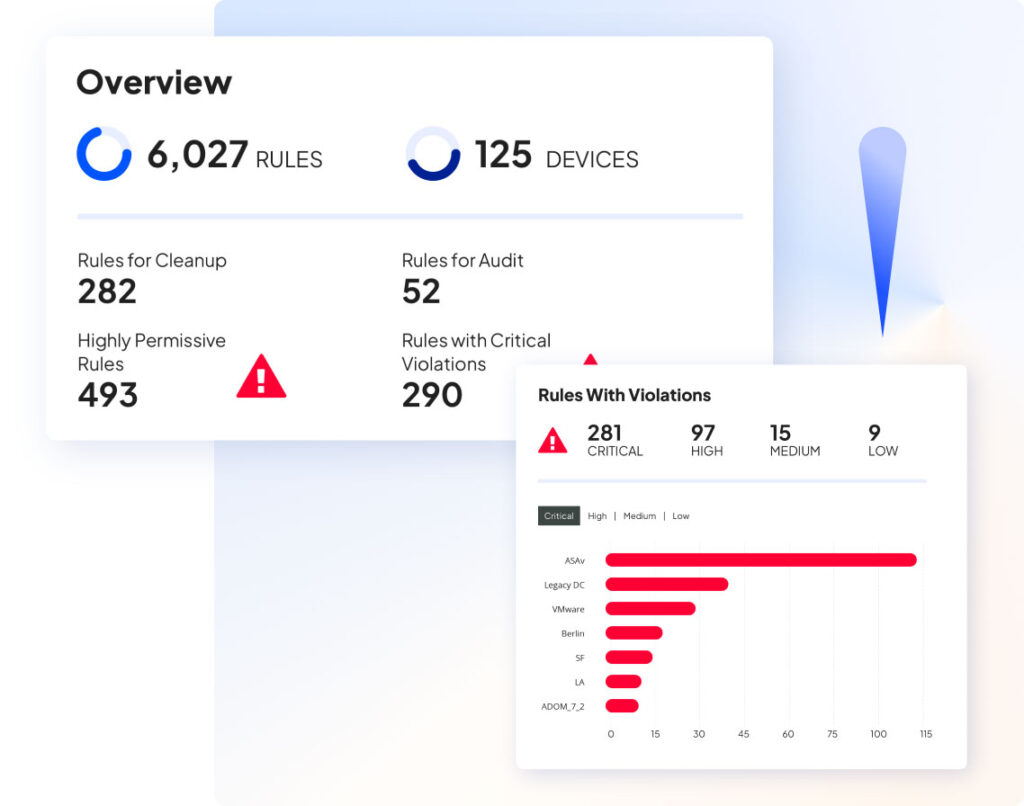Click the ASAv red bar in chart
The height and width of the screenshot is (806, 1024).
point(760,560)
